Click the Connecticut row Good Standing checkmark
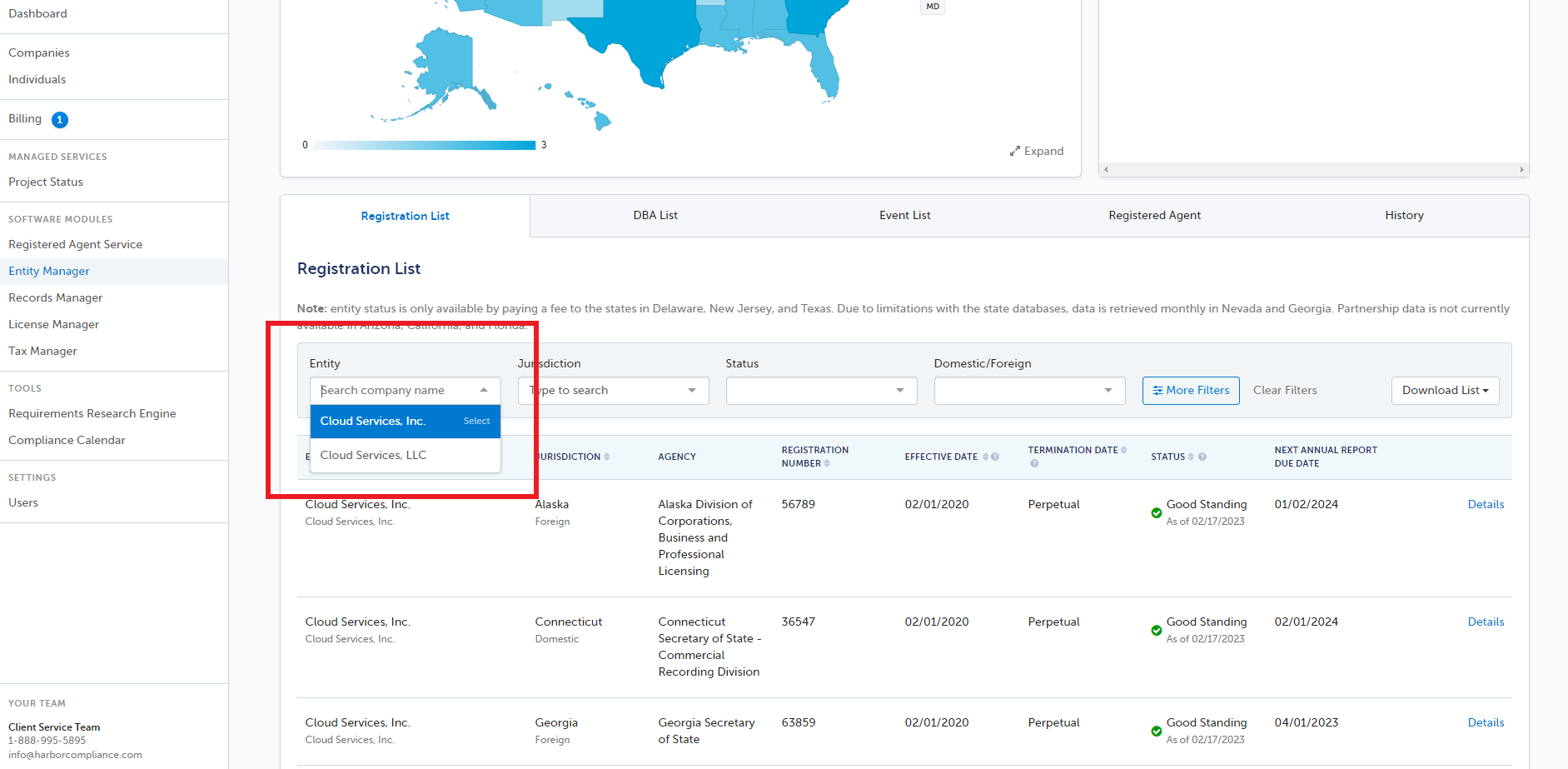The width and height of the screenshot is (1568, 769). [1157, 631]
